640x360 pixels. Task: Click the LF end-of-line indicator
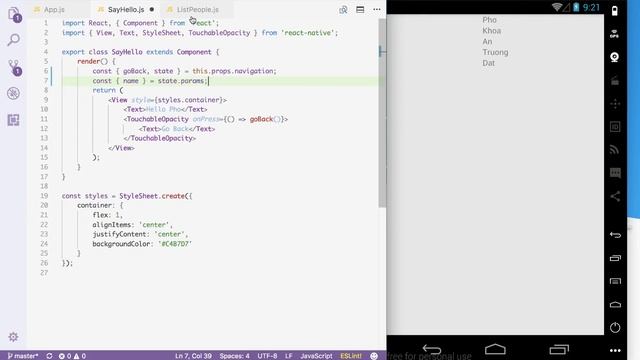tap(289, 356)
